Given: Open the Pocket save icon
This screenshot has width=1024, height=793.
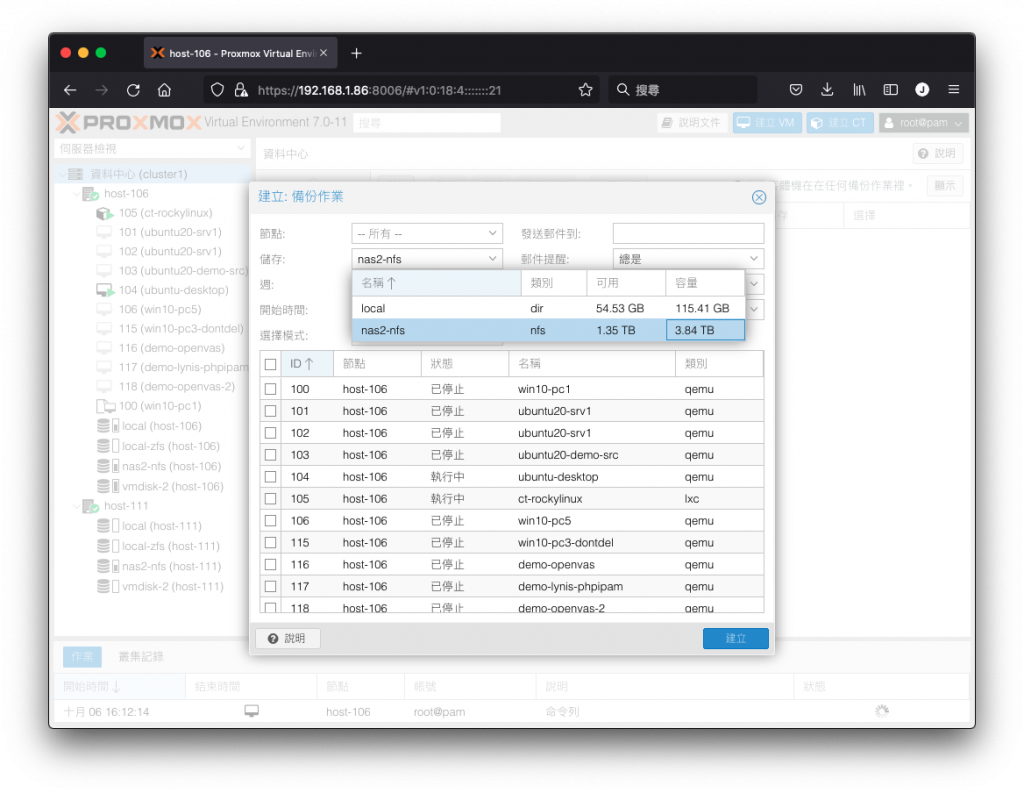Looking at the screenshot, I should (x=795, y=89).
